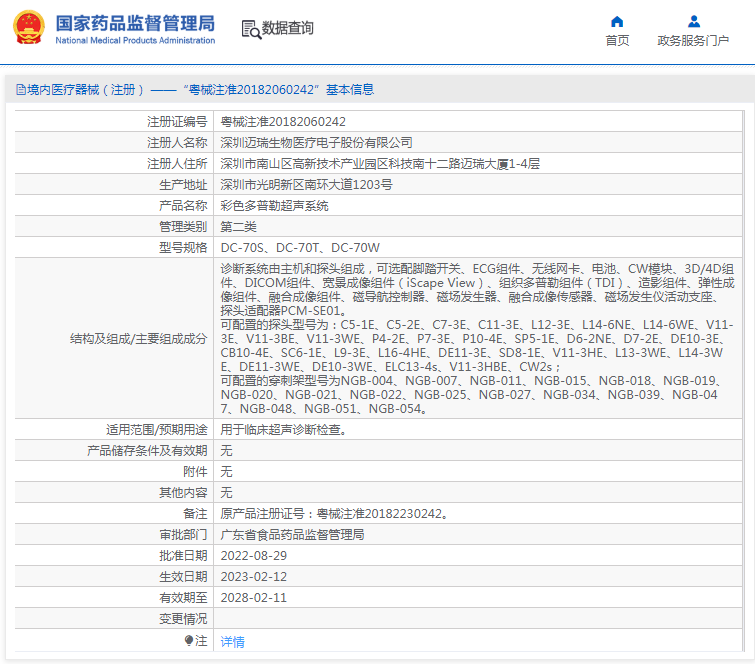
Task: Click the home icon above 首页
Action: point(617,22)
